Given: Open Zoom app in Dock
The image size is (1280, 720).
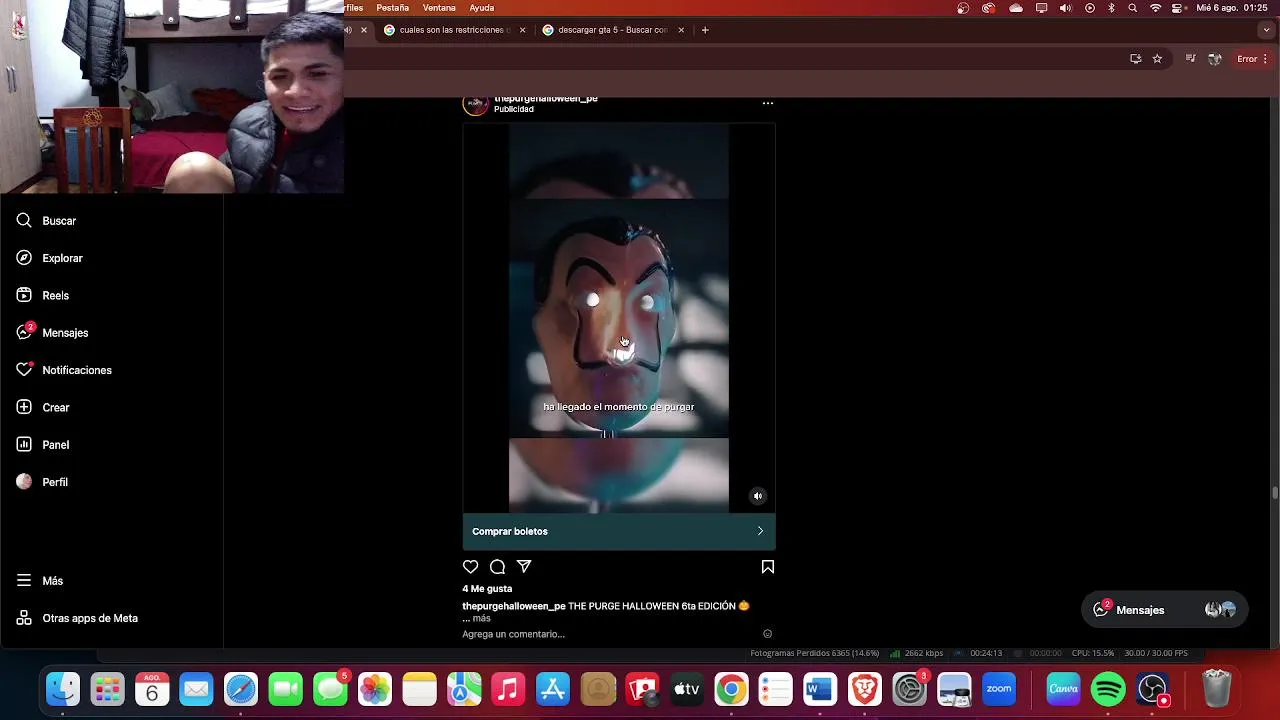Looking at the screenshot, I should tap(999, 689).
